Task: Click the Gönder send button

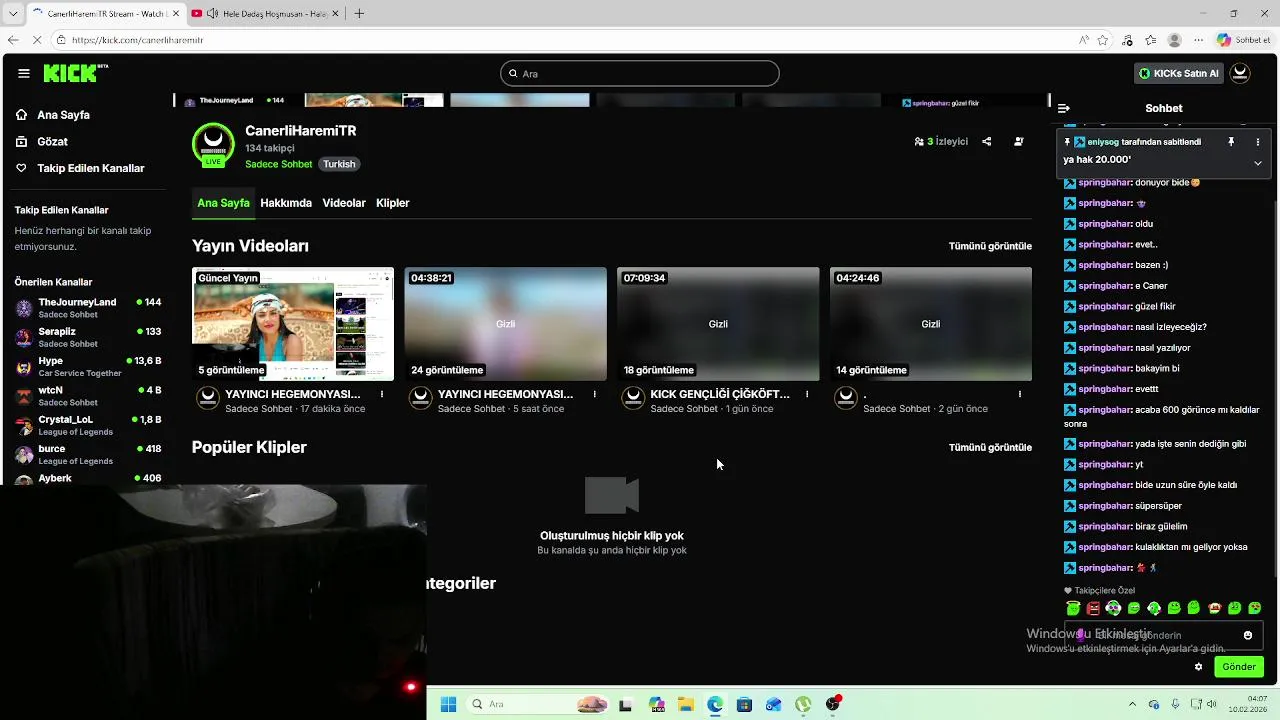Action: coord(1239,667)
